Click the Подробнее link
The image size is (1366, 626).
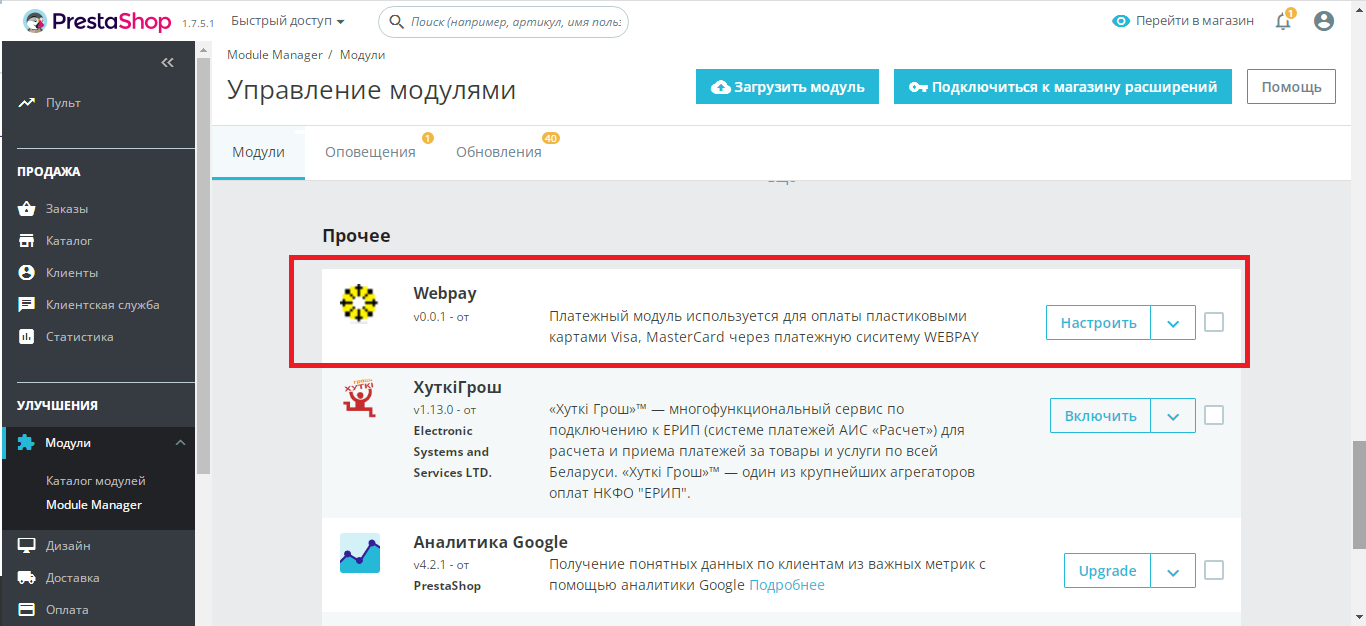click(x=787, y=585)
